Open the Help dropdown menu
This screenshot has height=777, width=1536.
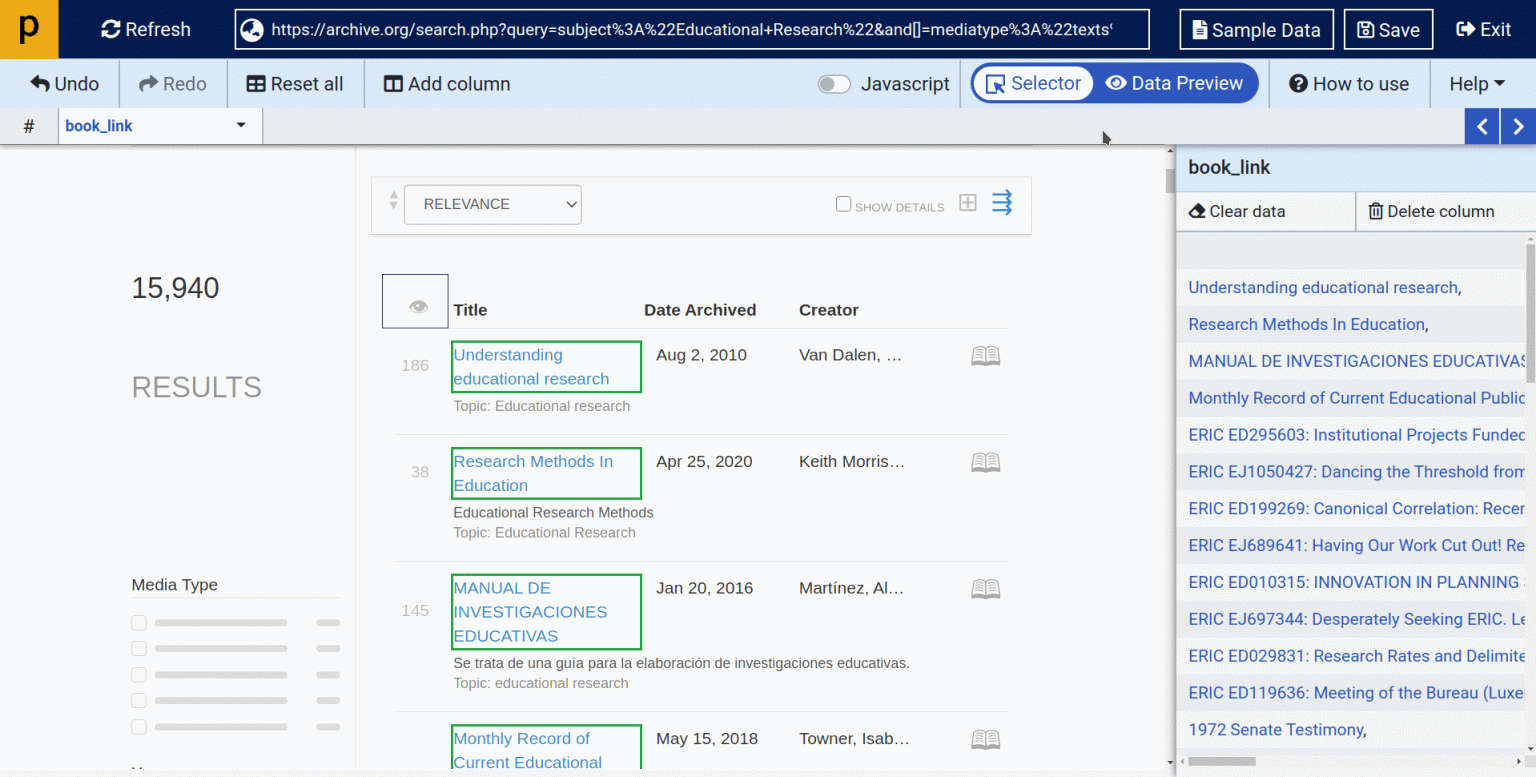click(x=1478, y=84)
